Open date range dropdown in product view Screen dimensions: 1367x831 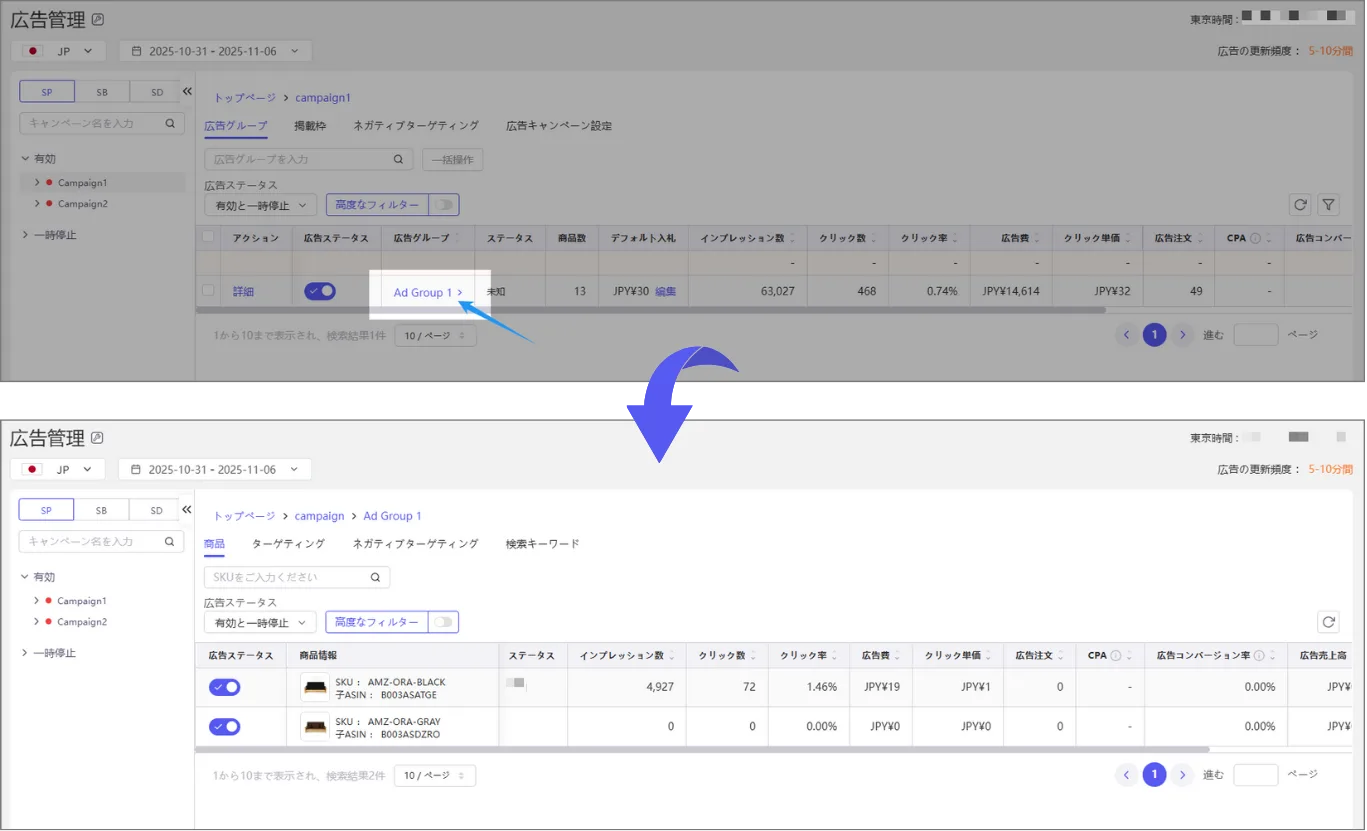215,469
